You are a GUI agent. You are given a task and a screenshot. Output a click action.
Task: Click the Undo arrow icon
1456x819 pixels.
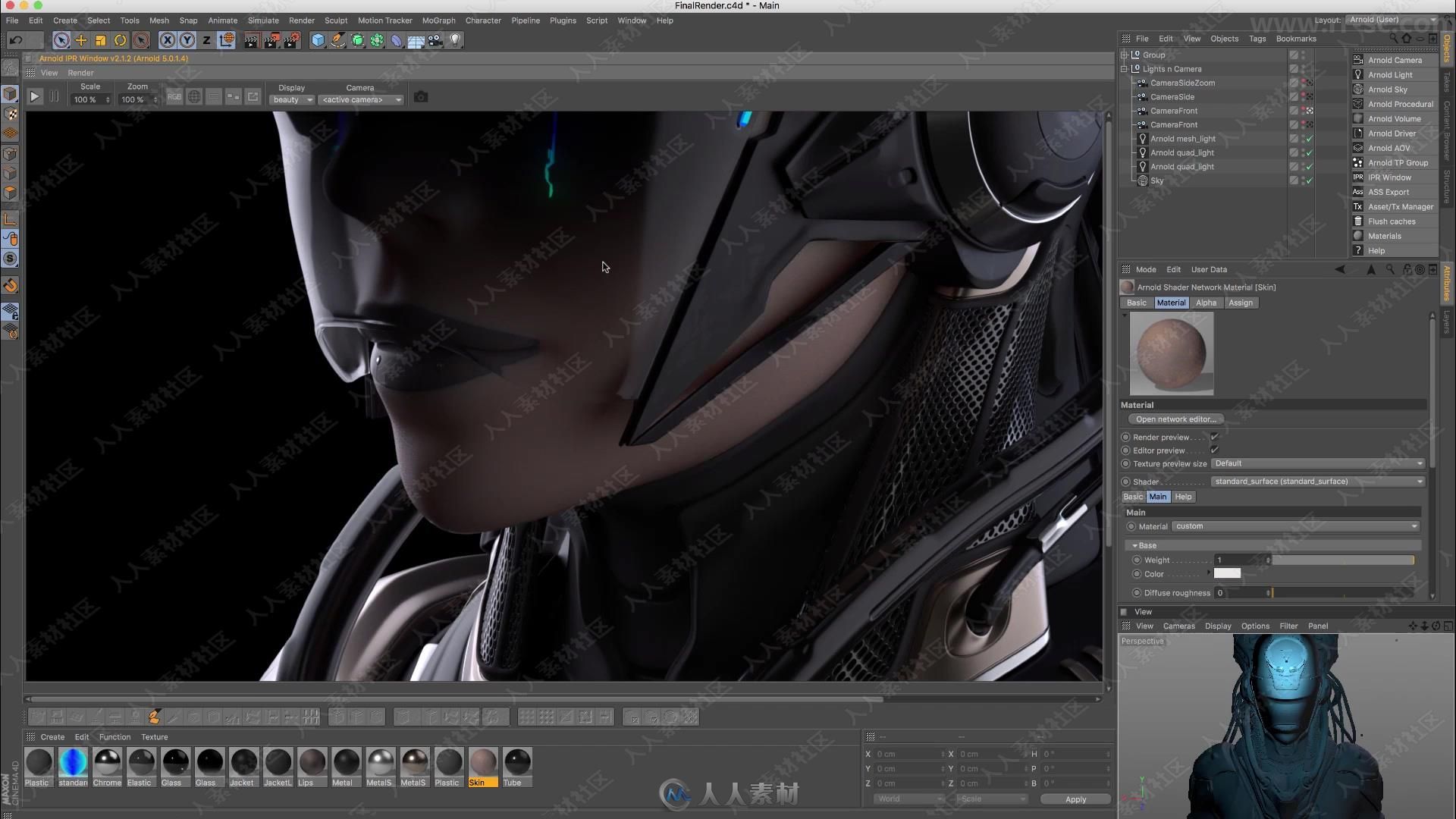[16, 40]
